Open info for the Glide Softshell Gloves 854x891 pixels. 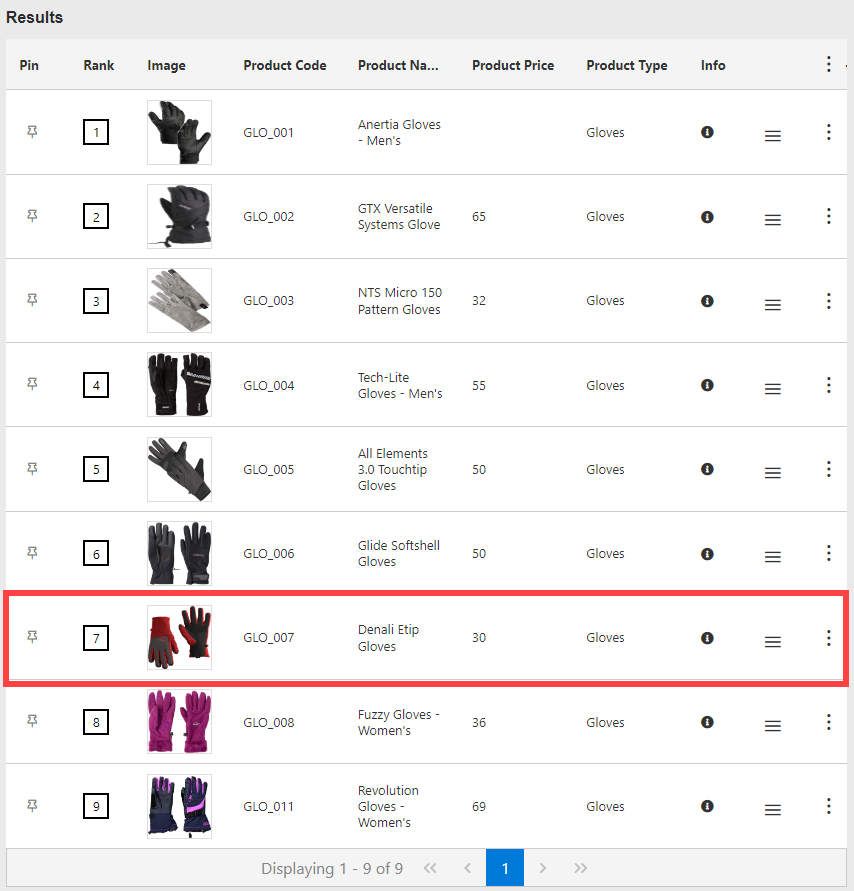[707, 553]
